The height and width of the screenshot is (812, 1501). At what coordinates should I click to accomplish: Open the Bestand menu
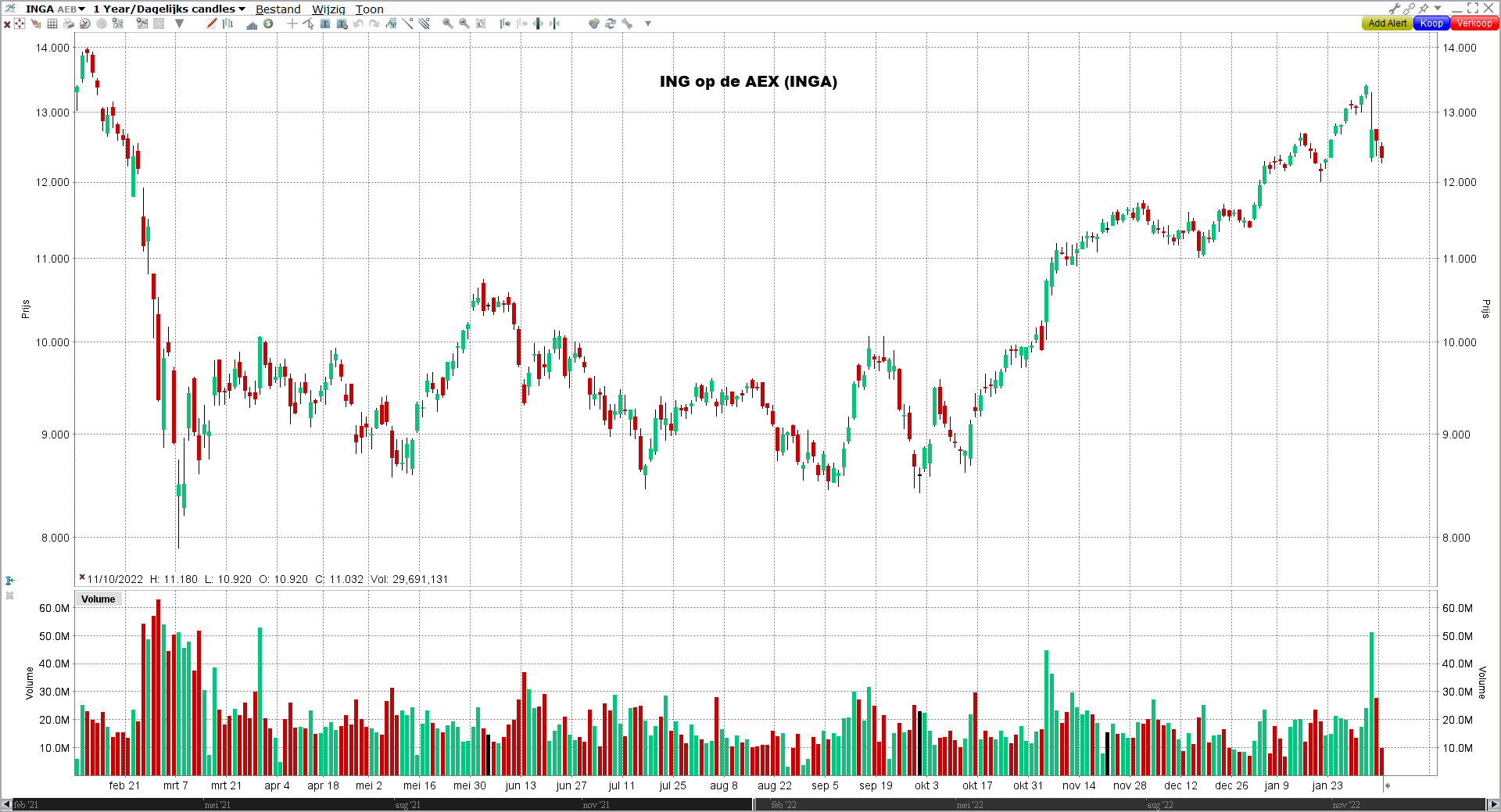[x=278, y=9]
